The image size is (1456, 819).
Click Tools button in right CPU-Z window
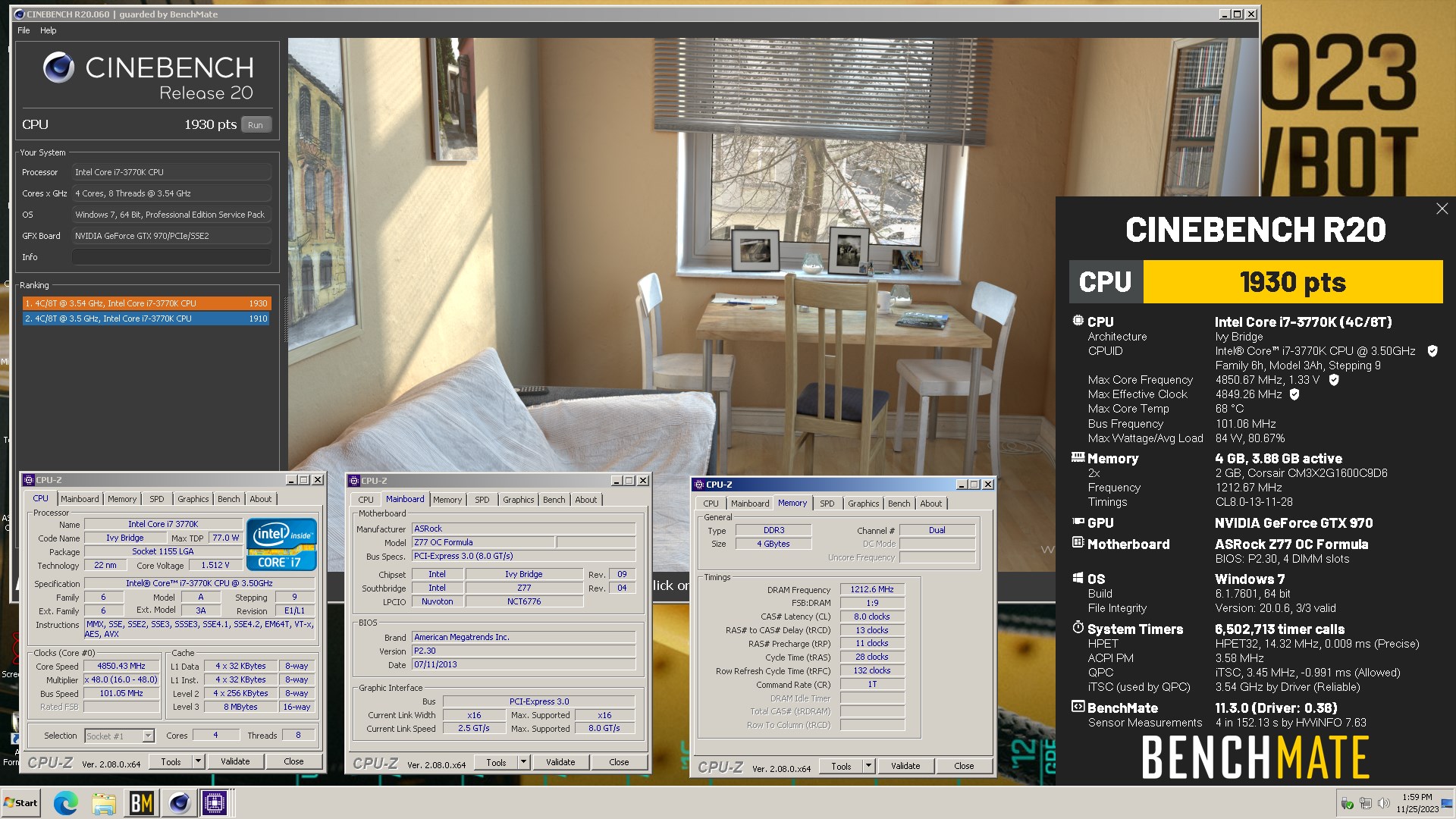pyautogui.click(x=841, y=766)
